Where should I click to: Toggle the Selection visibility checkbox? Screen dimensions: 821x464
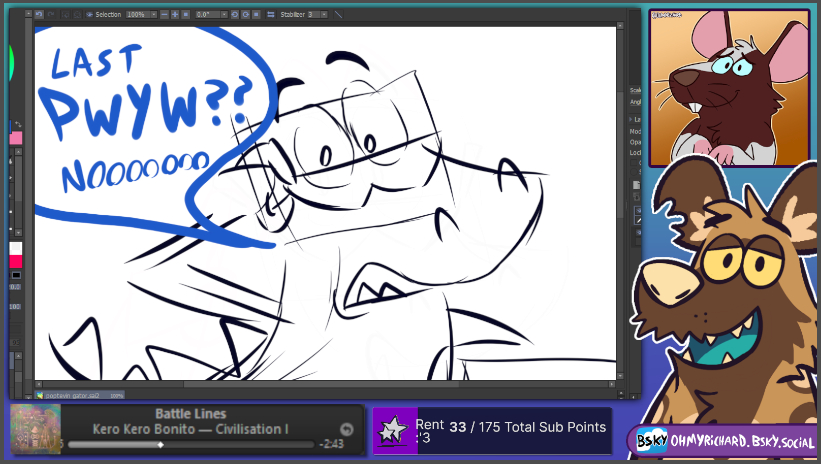click(x=90, y=15)
